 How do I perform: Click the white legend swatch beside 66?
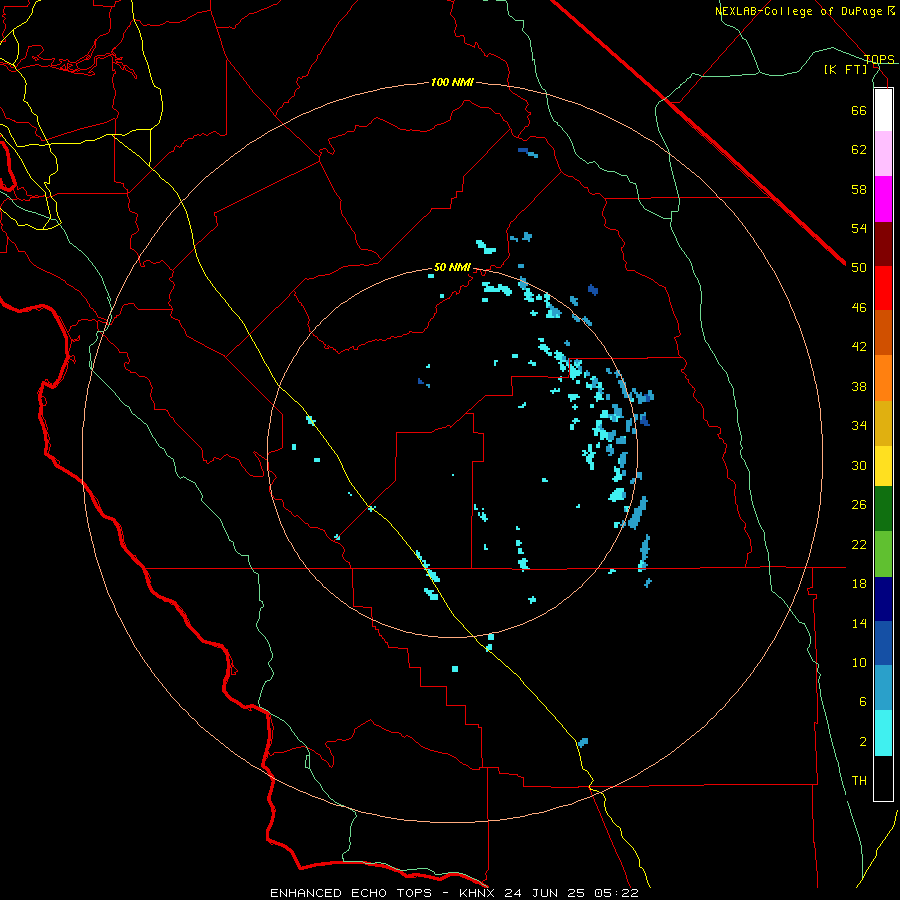tap(883, 110)
